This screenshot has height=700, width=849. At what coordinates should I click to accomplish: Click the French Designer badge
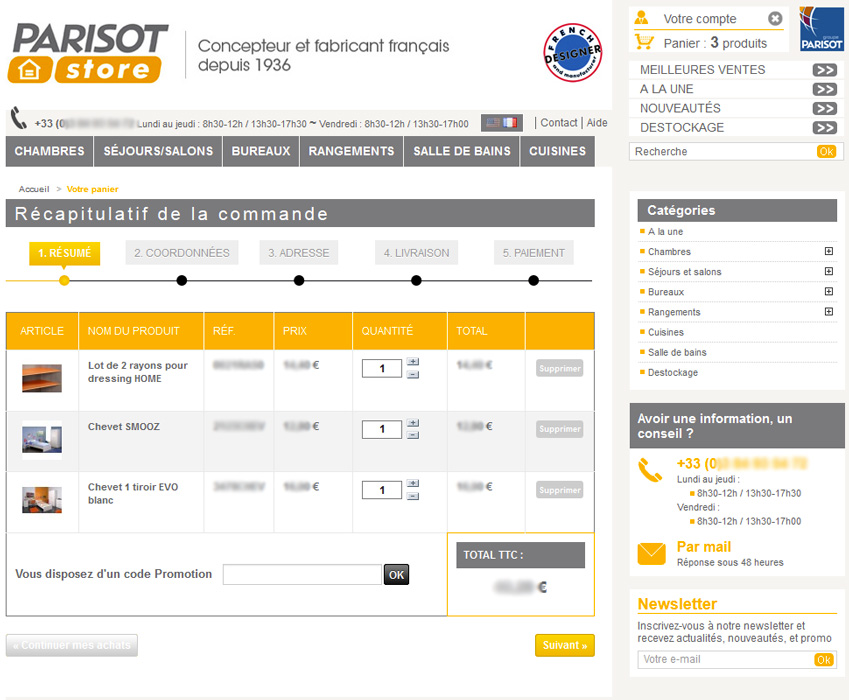[572, 53]
